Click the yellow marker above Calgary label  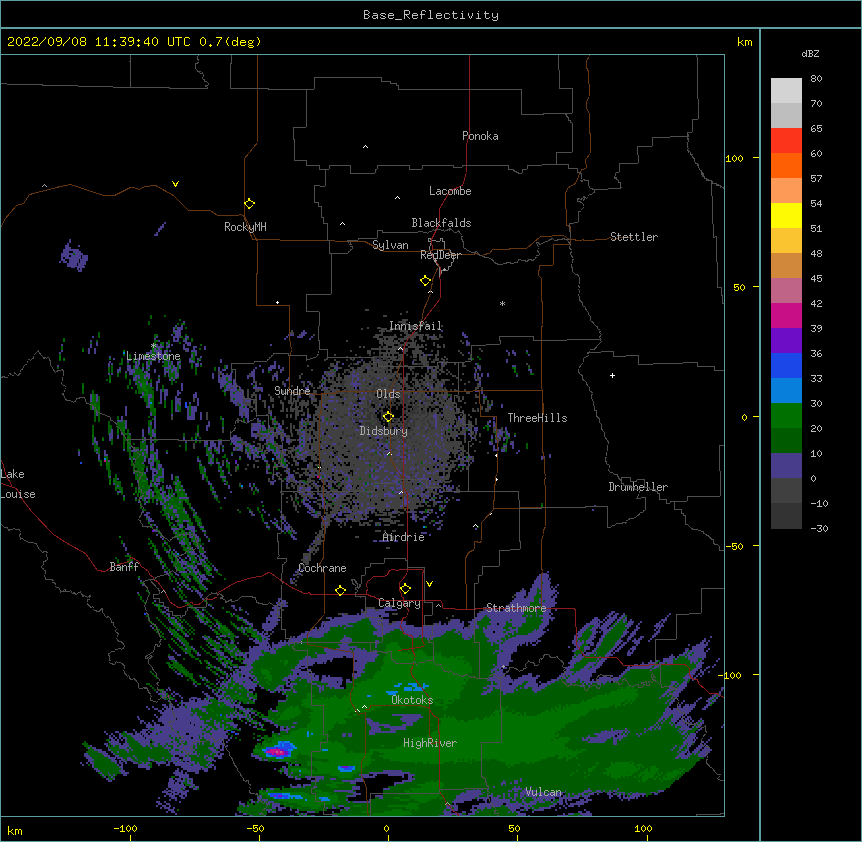point(405,588)
